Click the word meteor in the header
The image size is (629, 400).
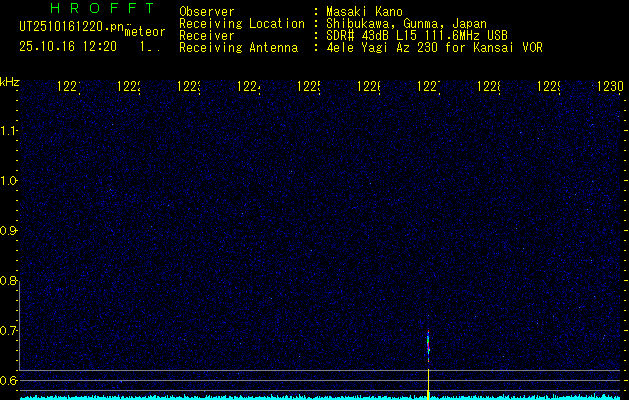[x=145, y=32]
